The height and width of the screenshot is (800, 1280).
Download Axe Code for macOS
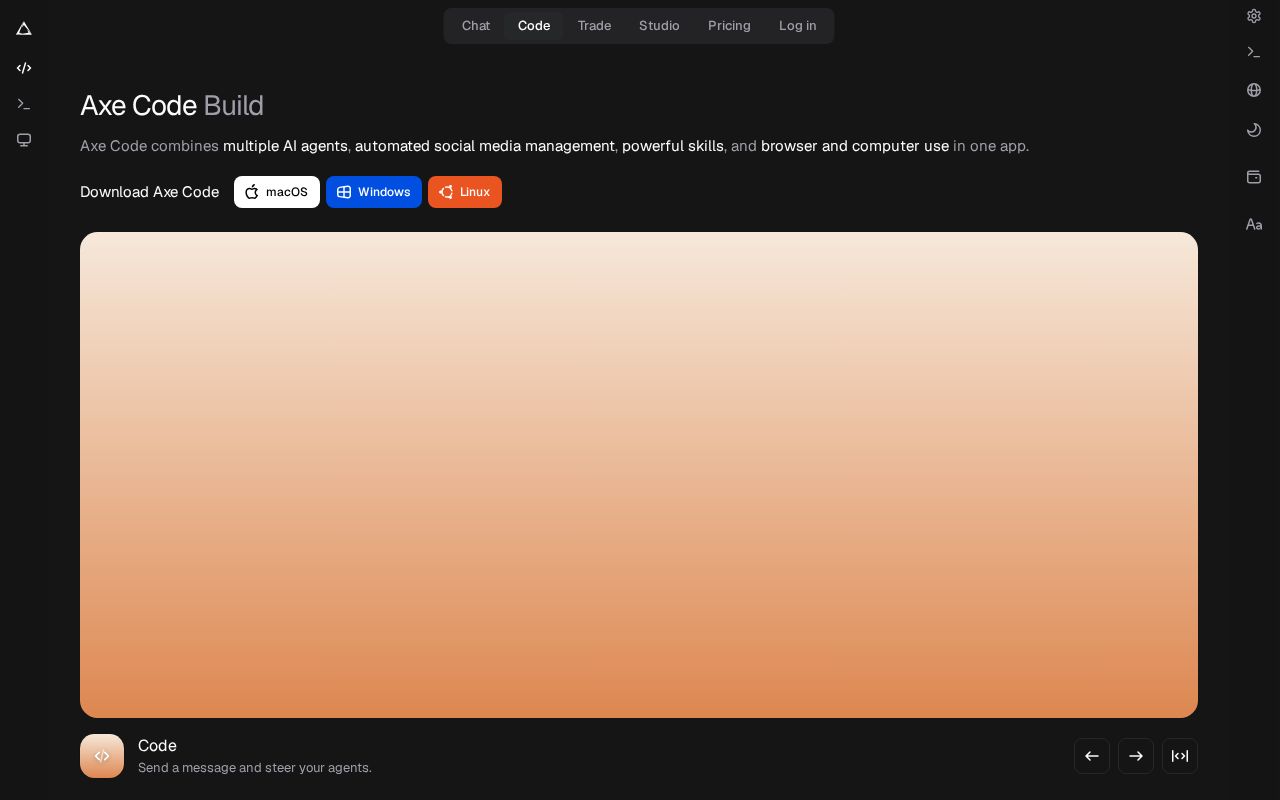tap(277, 192)
